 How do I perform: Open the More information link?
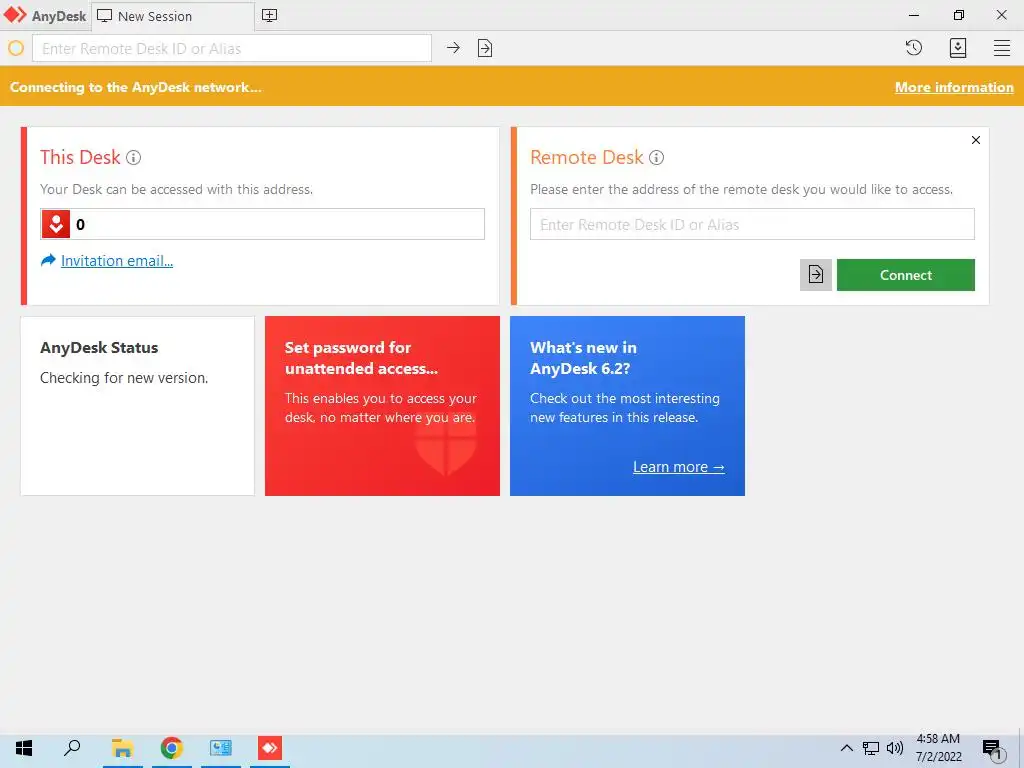(954, 87)
